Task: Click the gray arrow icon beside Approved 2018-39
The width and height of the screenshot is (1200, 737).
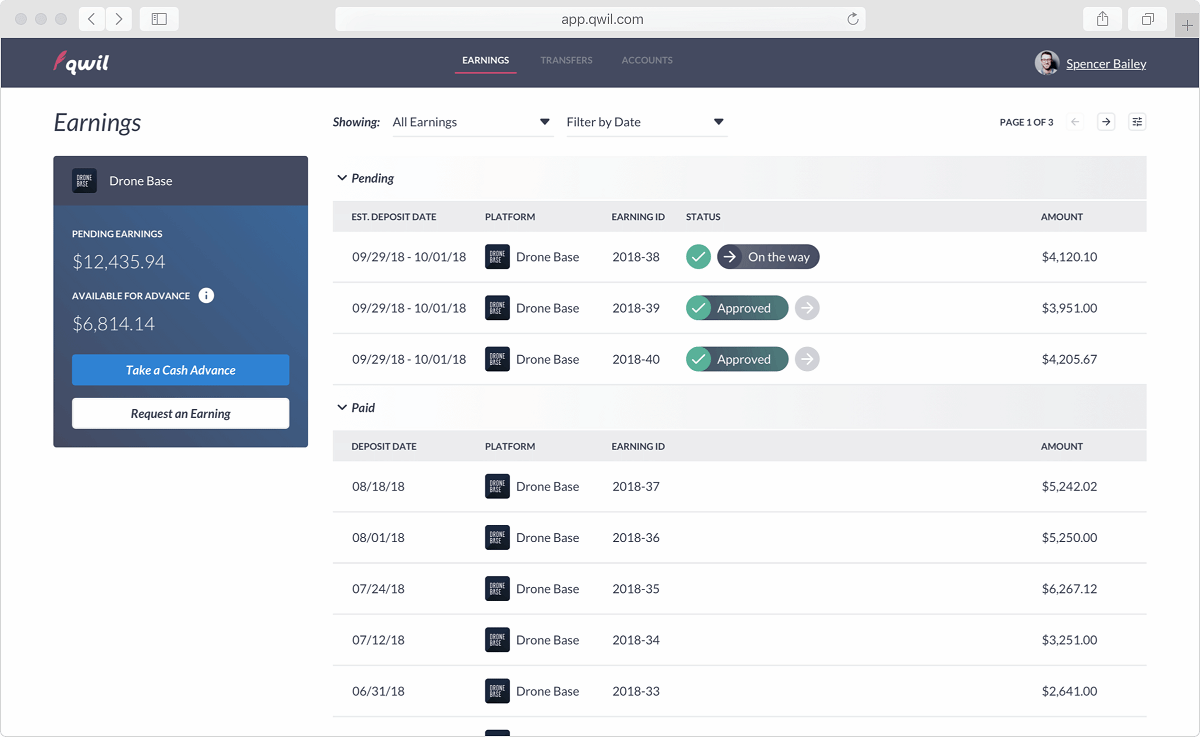Action: tap(807, 307)
